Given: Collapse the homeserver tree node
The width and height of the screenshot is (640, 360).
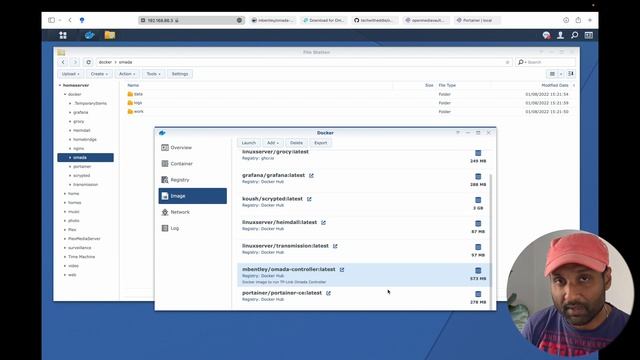Looking at the screenshot, I should [60, 85].
